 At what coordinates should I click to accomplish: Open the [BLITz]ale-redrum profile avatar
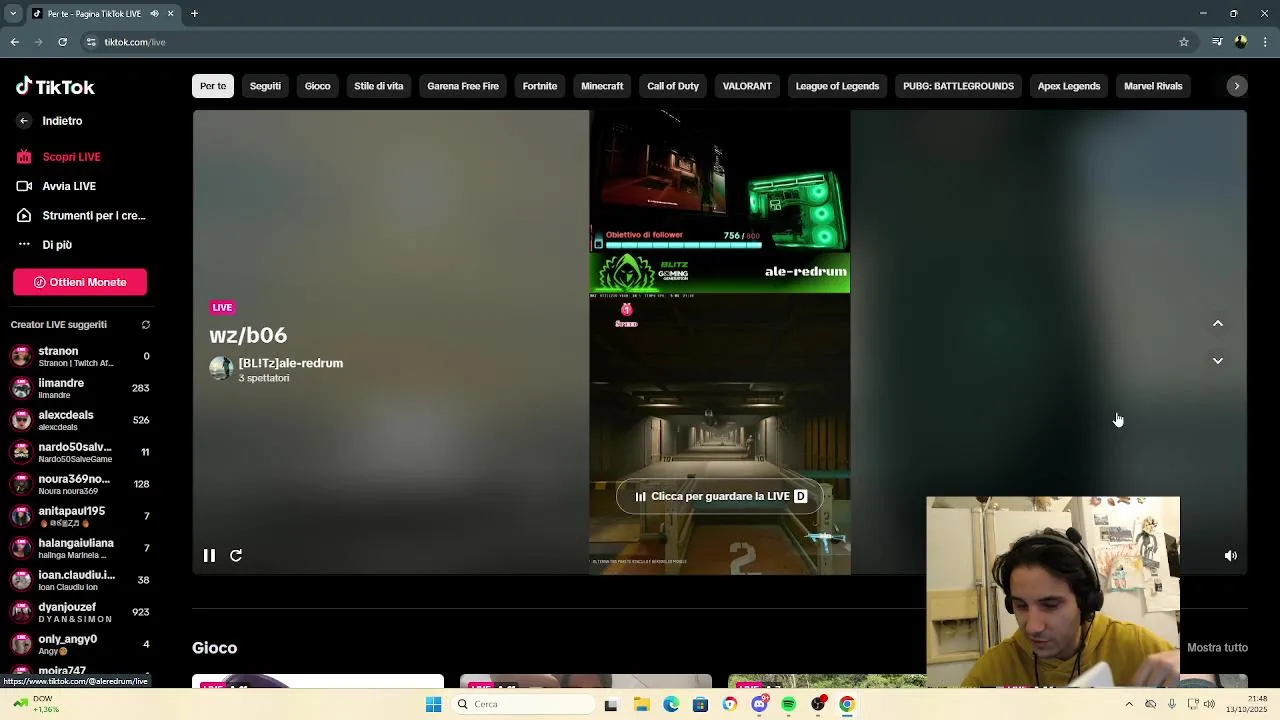[x=221, y=368]
